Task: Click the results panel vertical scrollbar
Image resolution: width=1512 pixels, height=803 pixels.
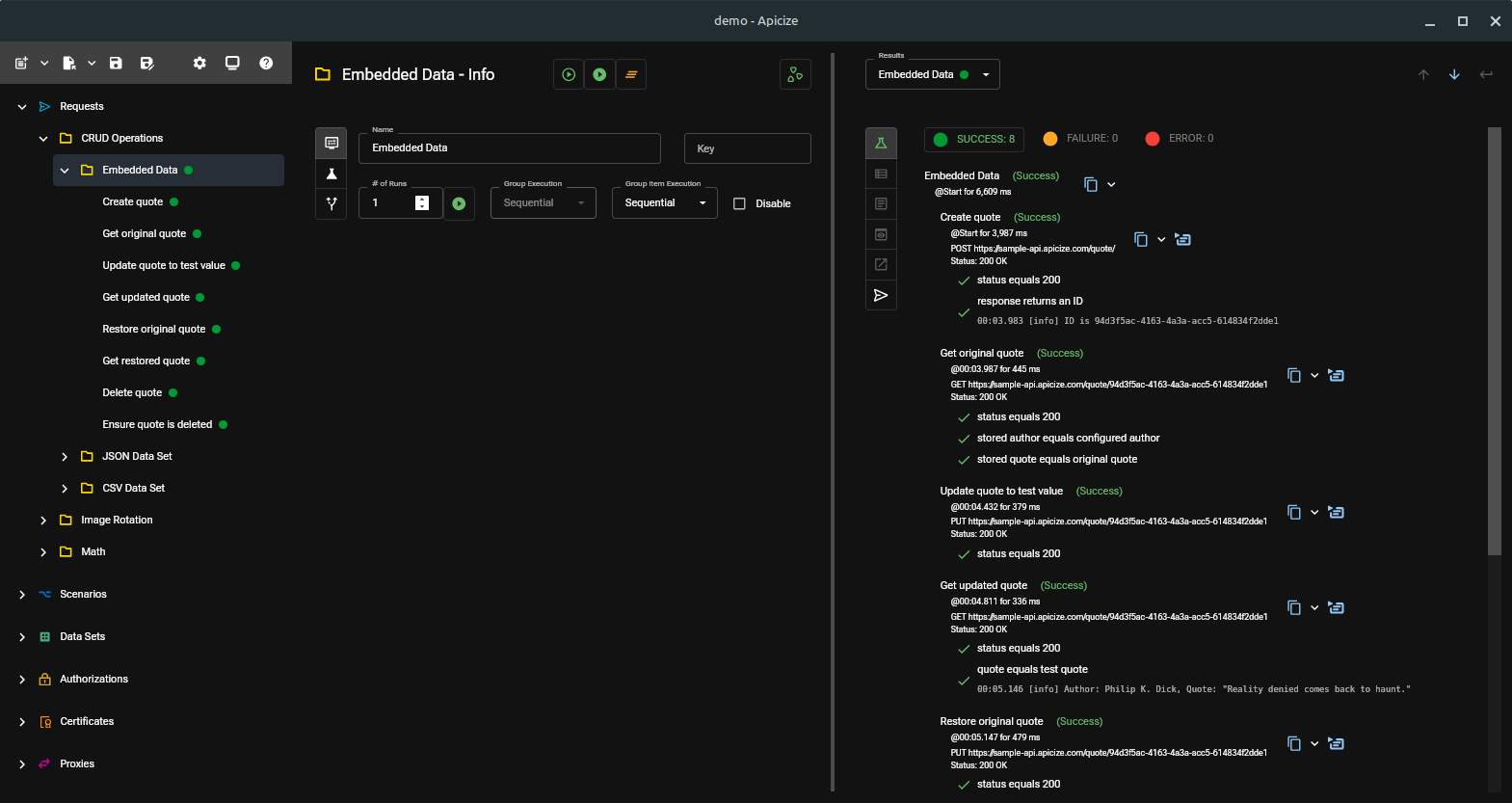Action: click(x=1495, y=341)
